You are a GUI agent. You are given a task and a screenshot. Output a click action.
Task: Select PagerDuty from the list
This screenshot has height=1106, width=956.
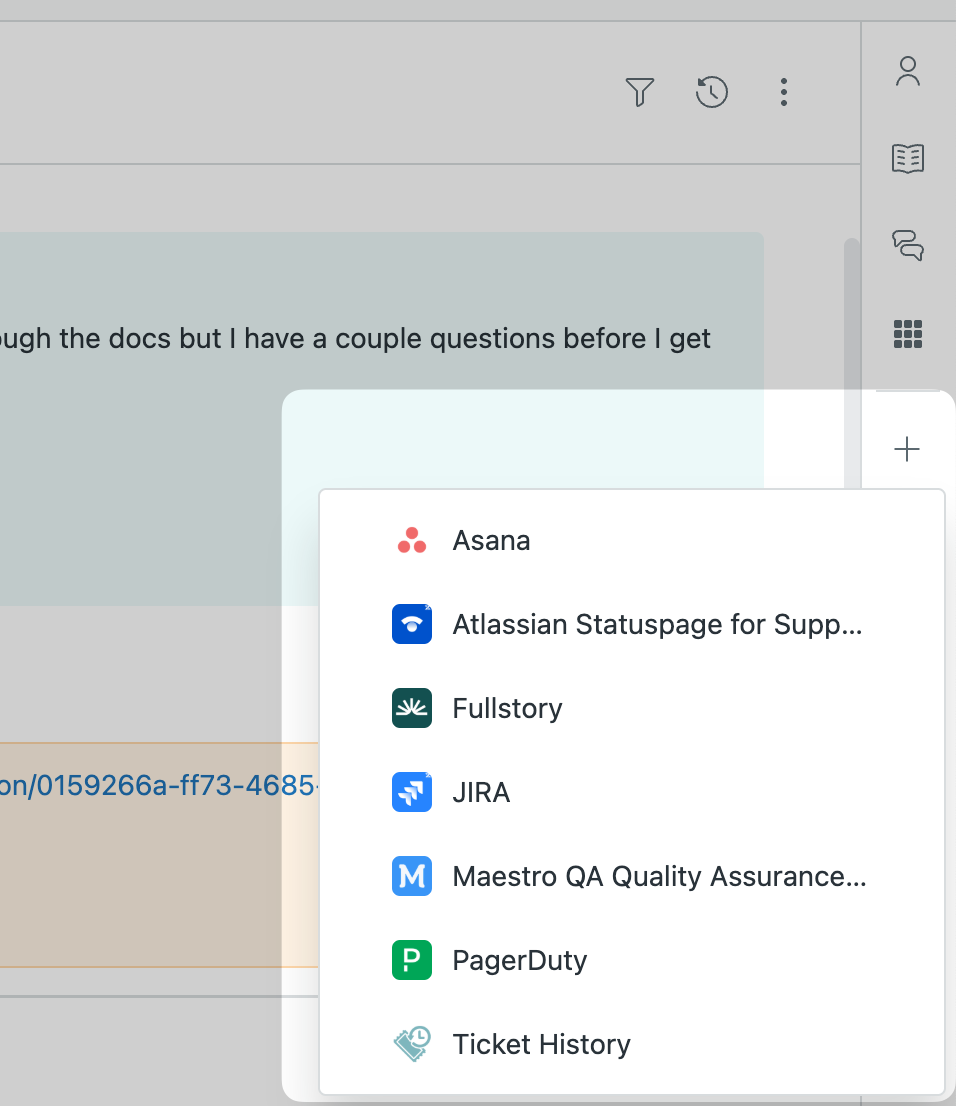pyautogui.click(x=519, y=961)
